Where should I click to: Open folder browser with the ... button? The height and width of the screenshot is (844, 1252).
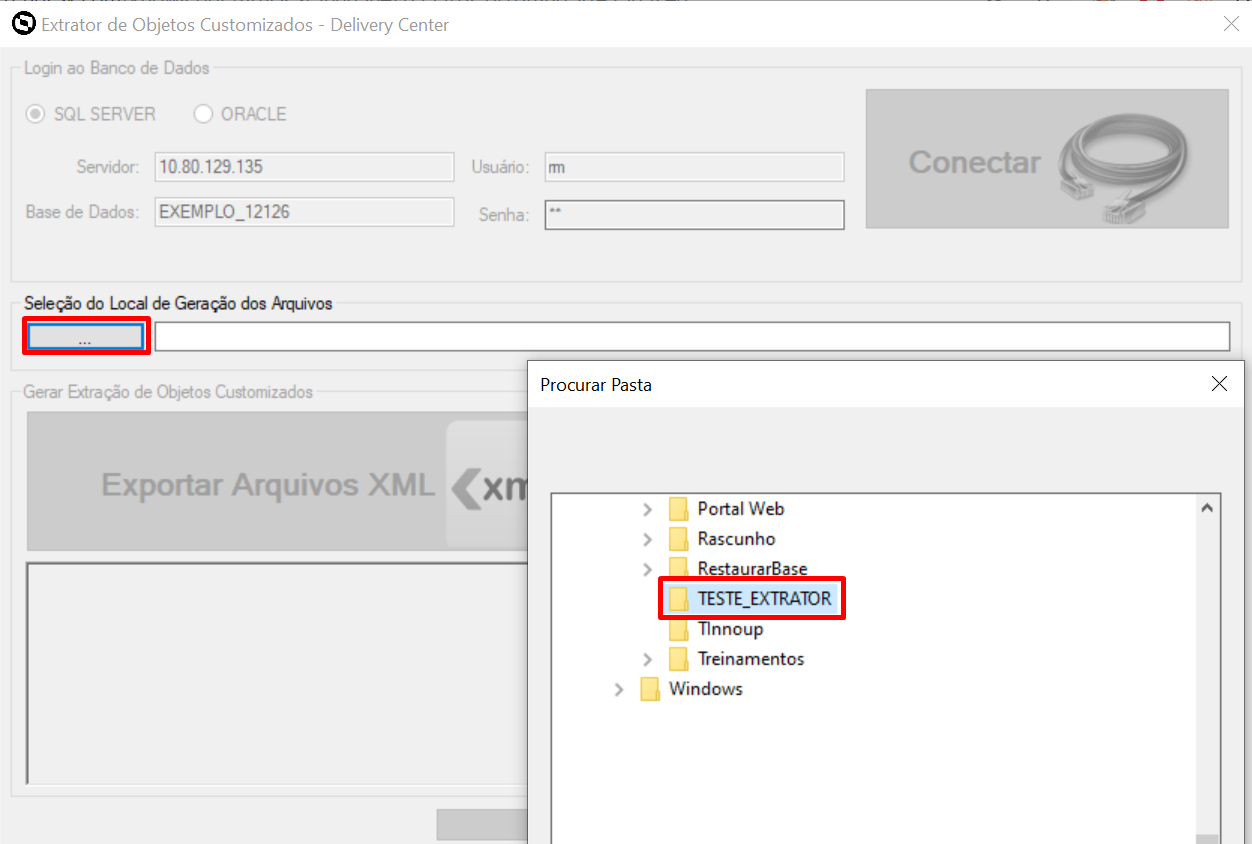click(x=85, y=337)
